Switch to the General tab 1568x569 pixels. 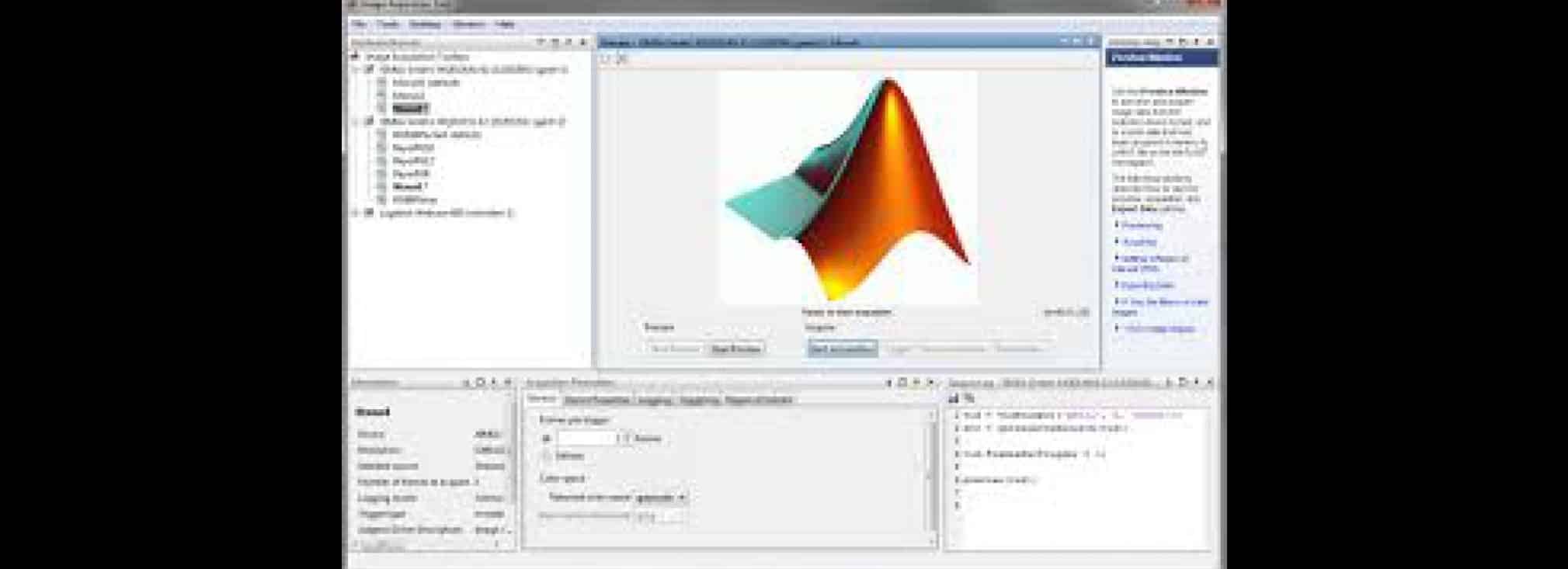click(542, 399)
